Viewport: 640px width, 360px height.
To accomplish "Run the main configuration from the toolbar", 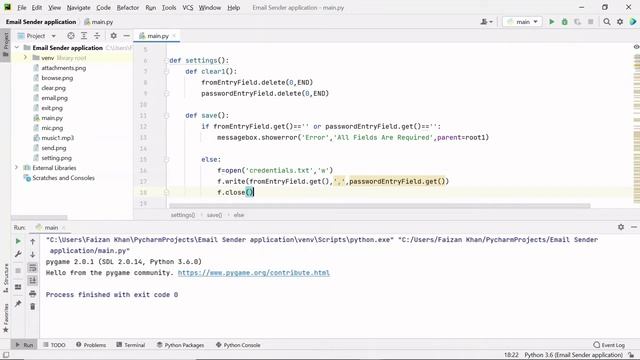I will click(x=551, y=22).
